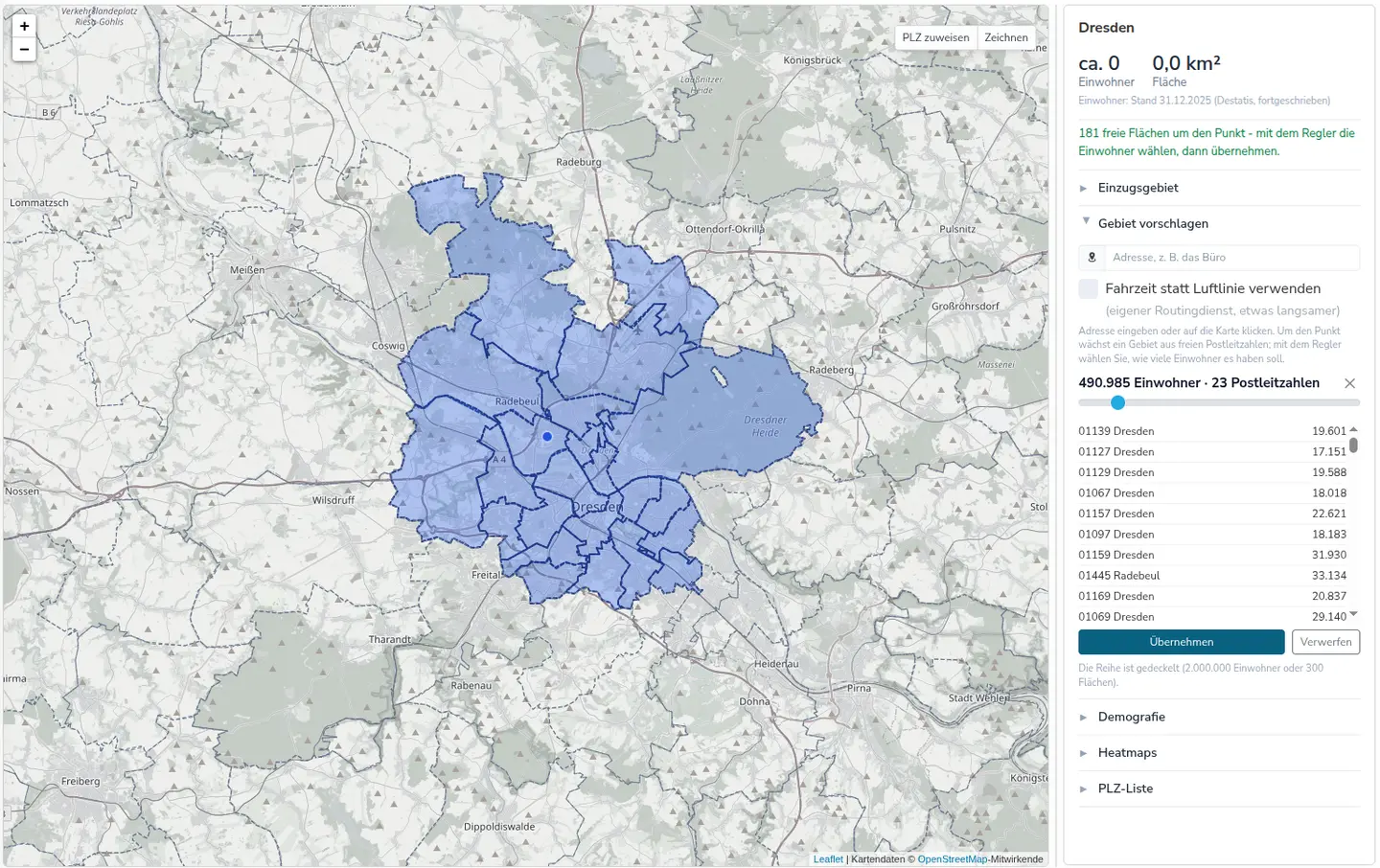
Task: Select row 01069 Dresden
Action: pyautogui.click(x=1212, y=617)
